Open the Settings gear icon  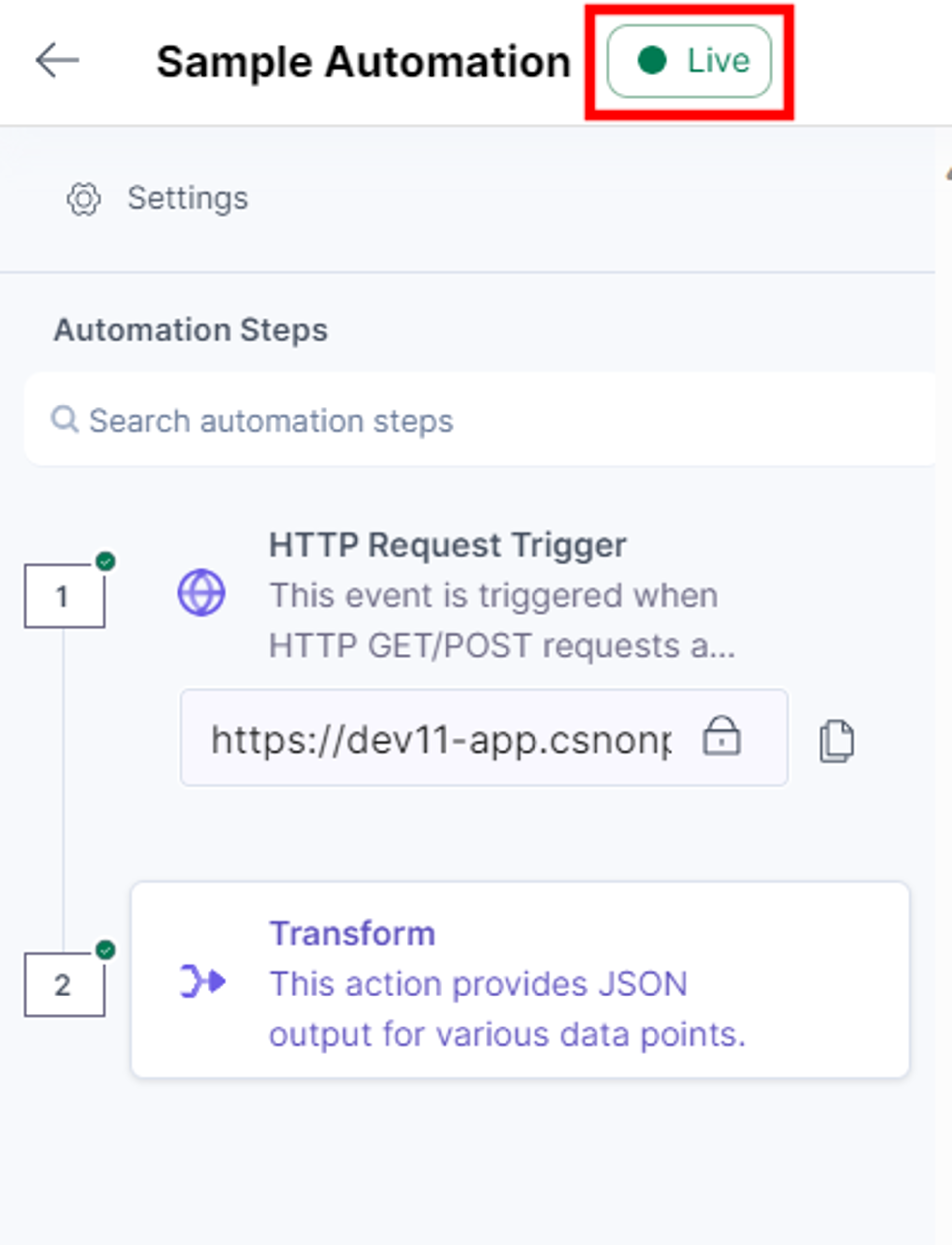coord(84,199)
